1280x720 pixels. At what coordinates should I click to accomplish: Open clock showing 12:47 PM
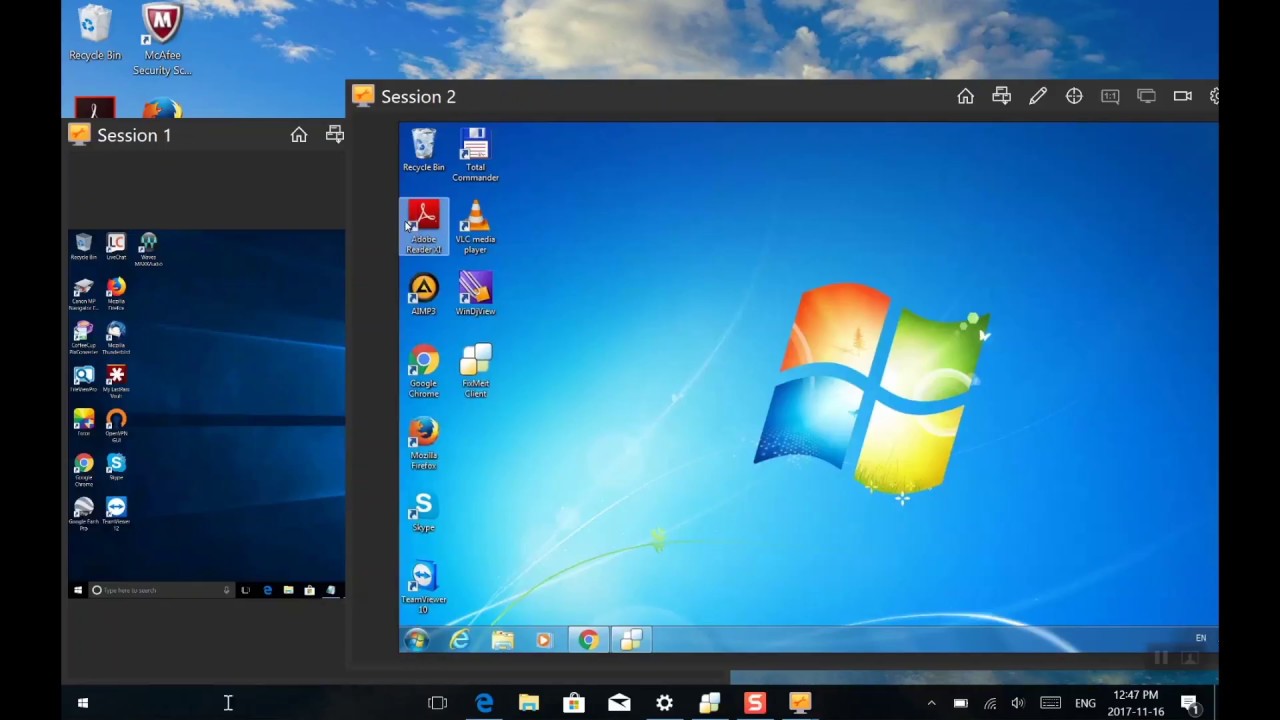click(1135, 703)
